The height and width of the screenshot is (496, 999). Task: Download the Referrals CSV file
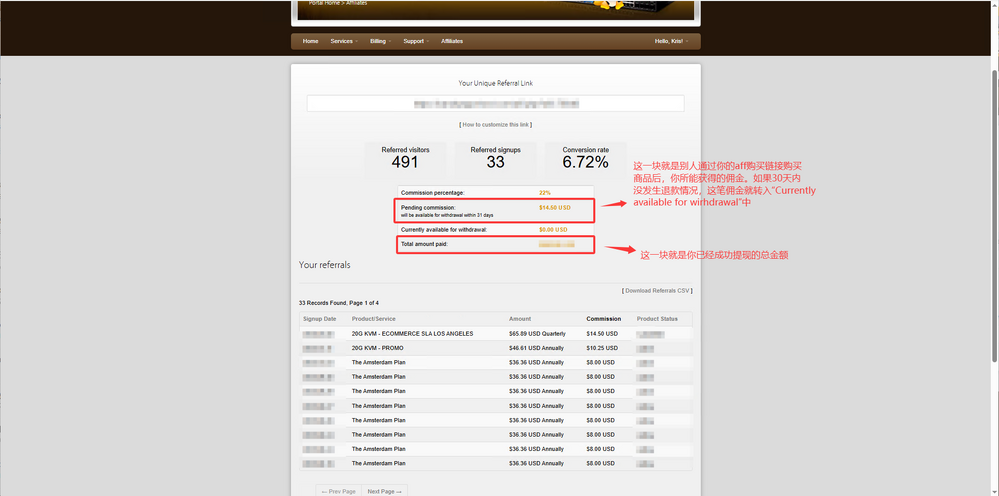[x=657, y=291]
